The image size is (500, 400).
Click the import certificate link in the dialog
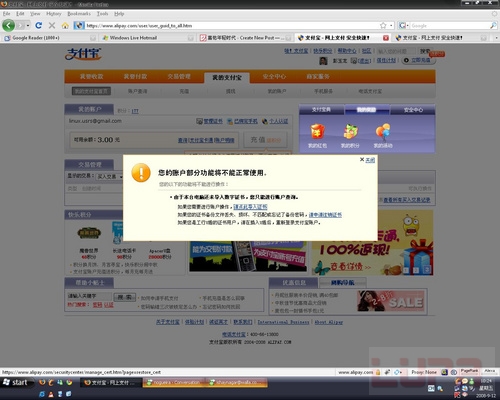tap(250, 207)
